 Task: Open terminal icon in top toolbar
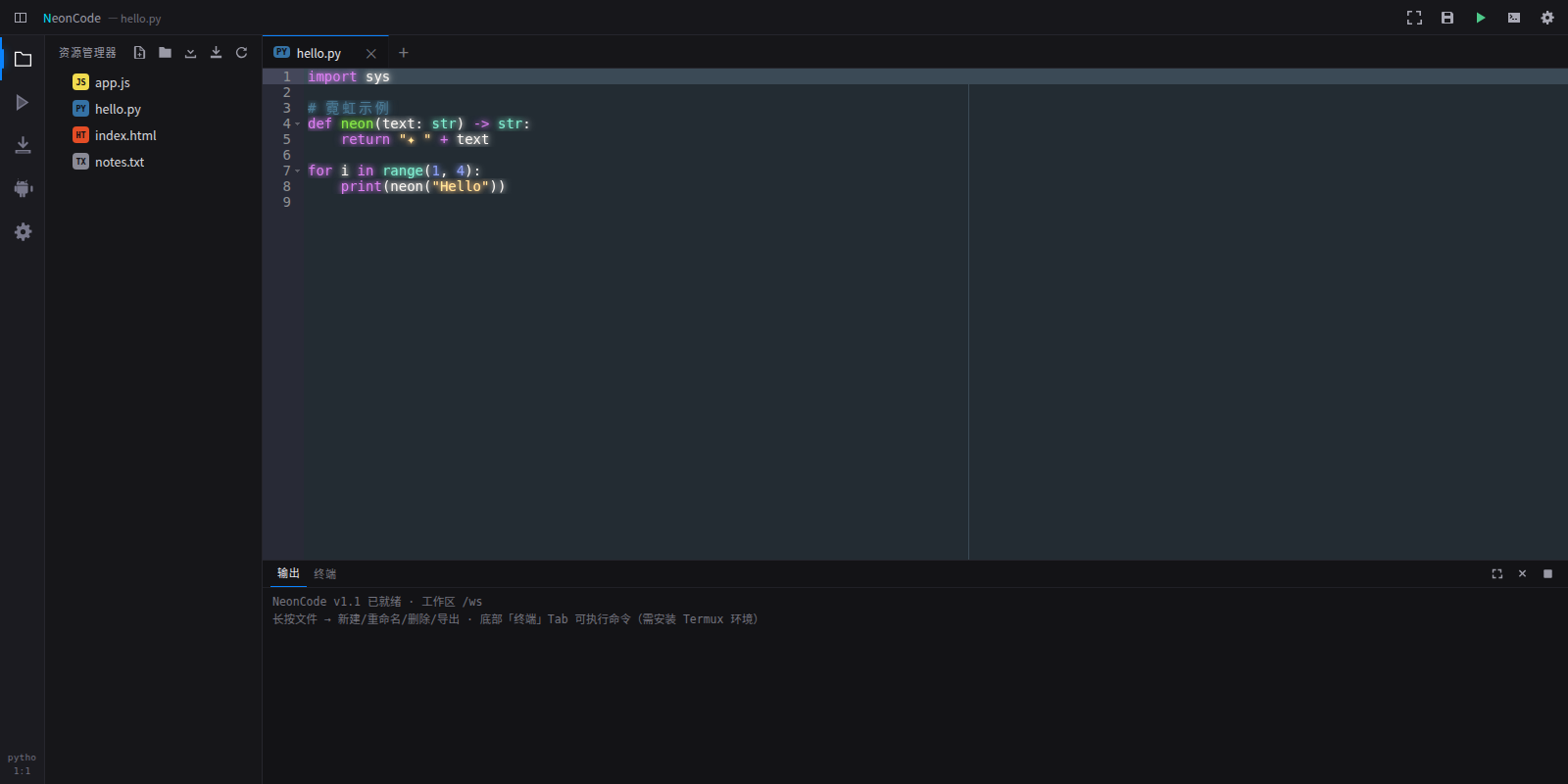(1514, 18)
